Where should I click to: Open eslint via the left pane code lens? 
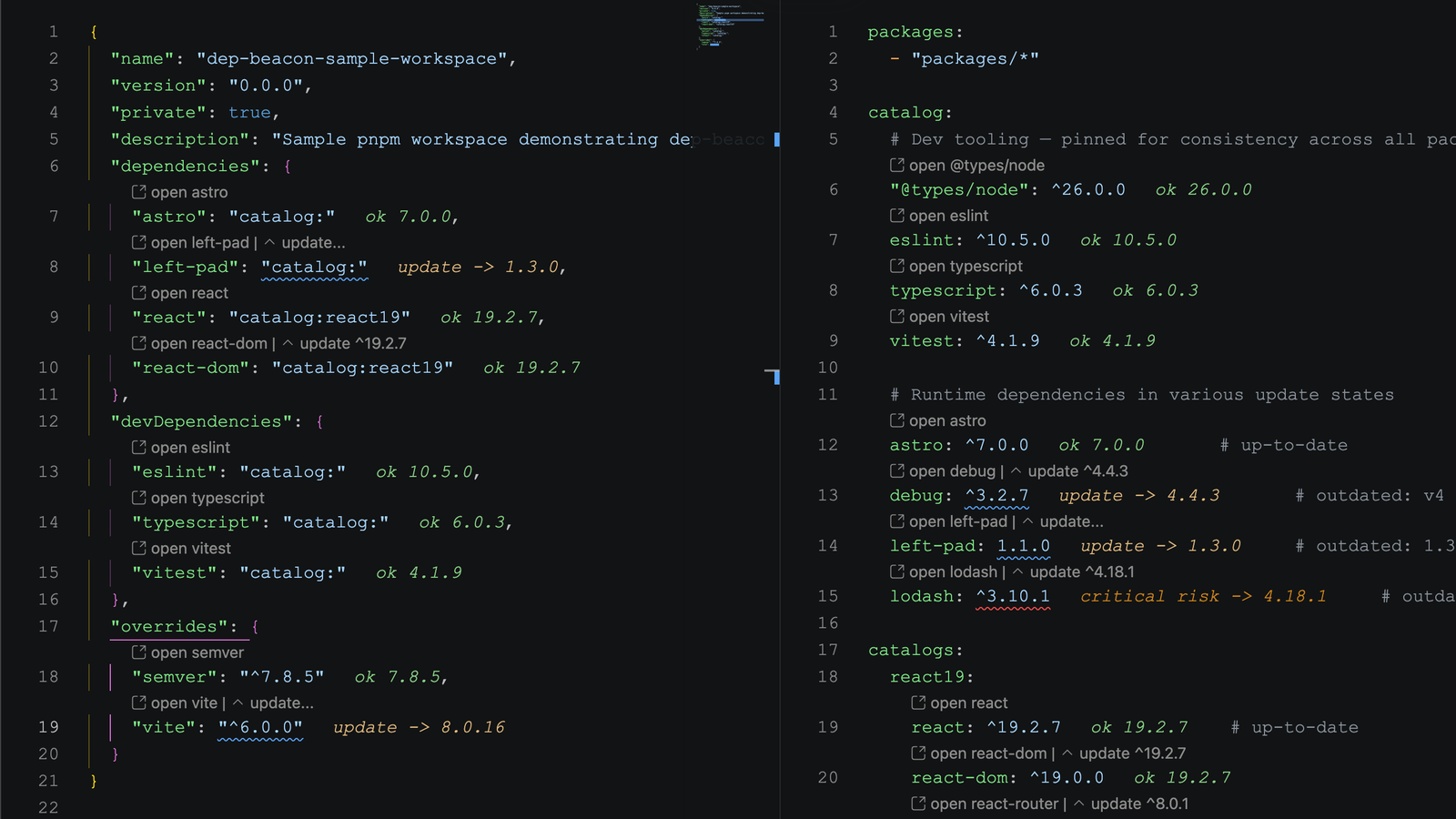point(190,448)
